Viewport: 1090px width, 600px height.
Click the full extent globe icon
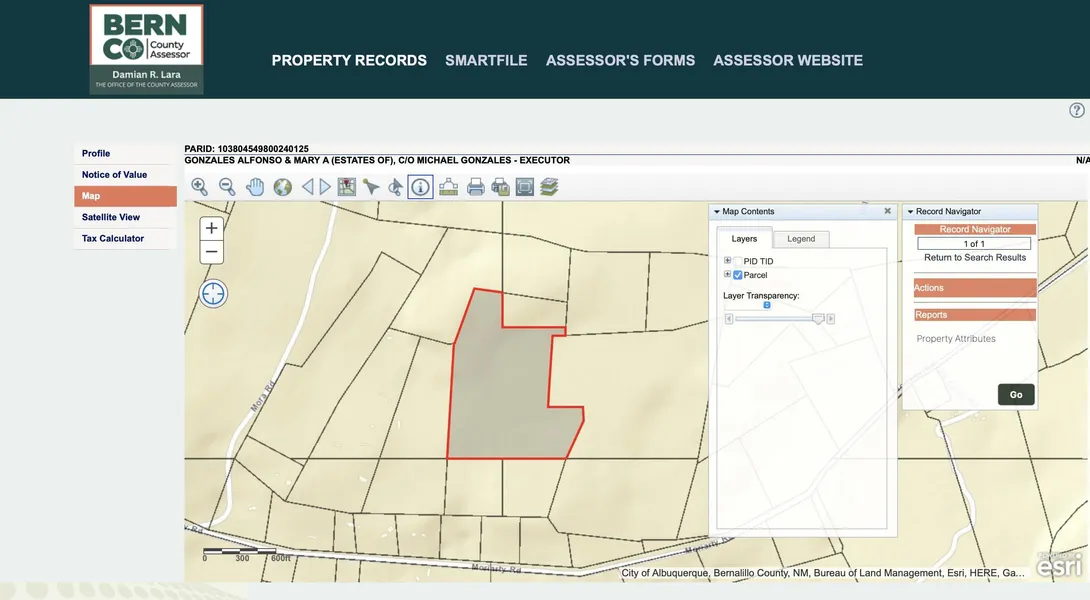283,187
